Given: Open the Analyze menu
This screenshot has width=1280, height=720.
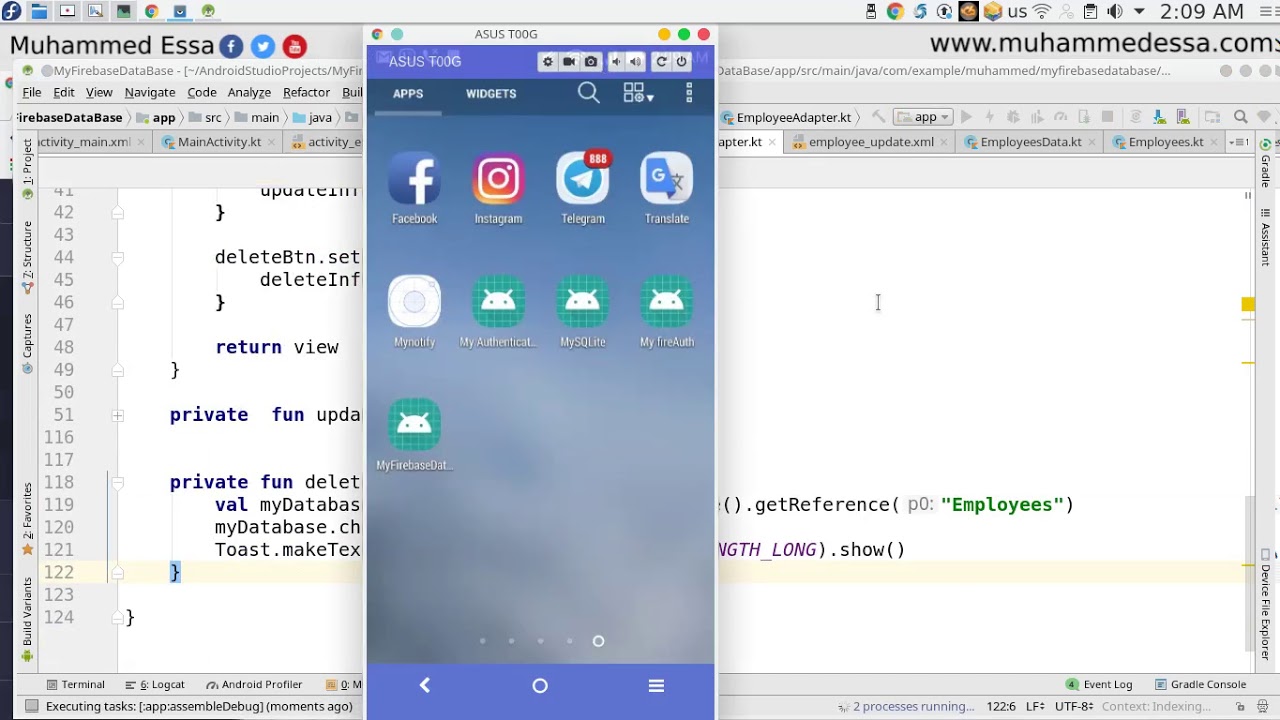Looking at the screenshot, I should click(x=249, y=92).
